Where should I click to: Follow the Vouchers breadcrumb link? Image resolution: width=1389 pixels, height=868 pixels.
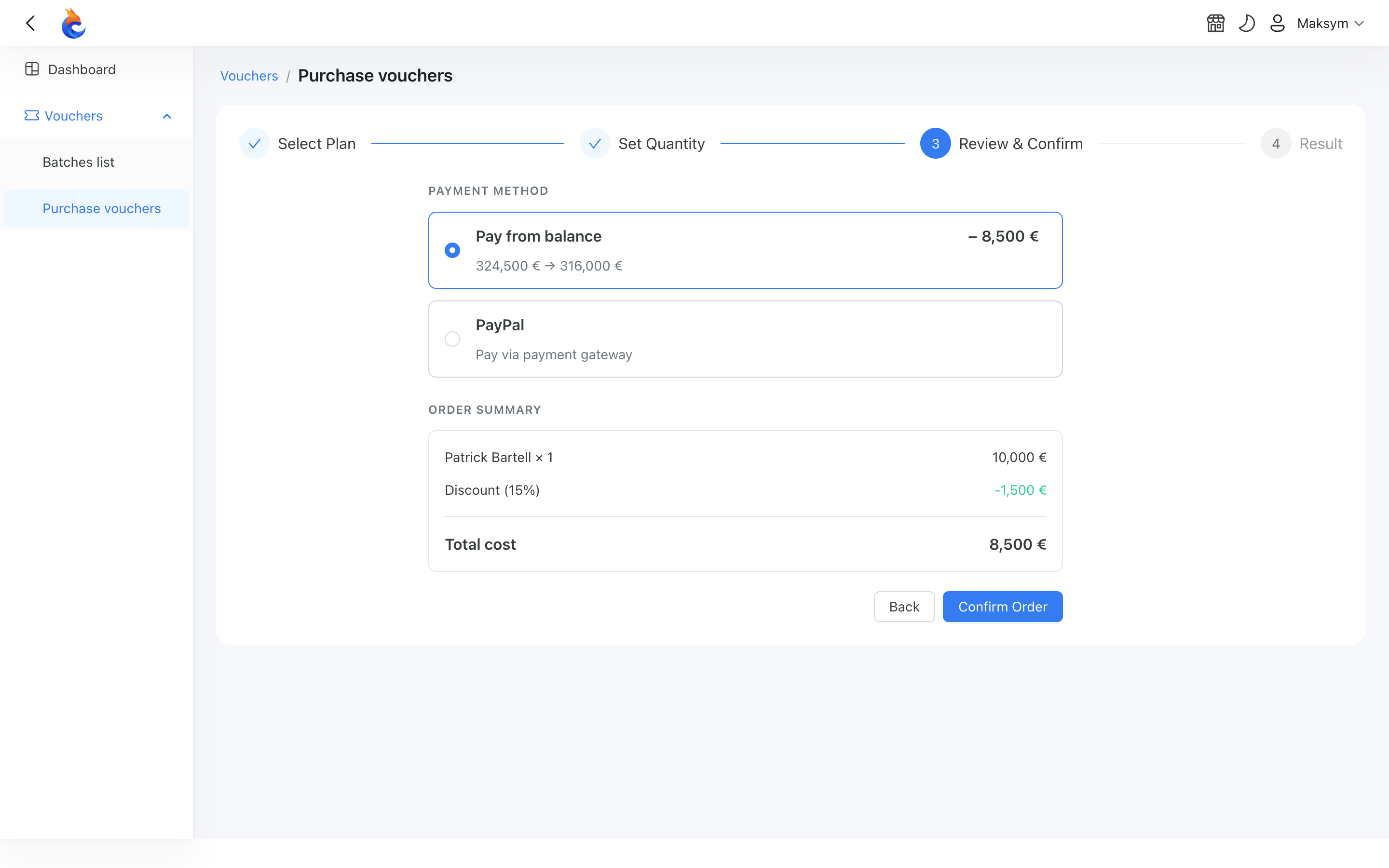[x=249, y=76]
